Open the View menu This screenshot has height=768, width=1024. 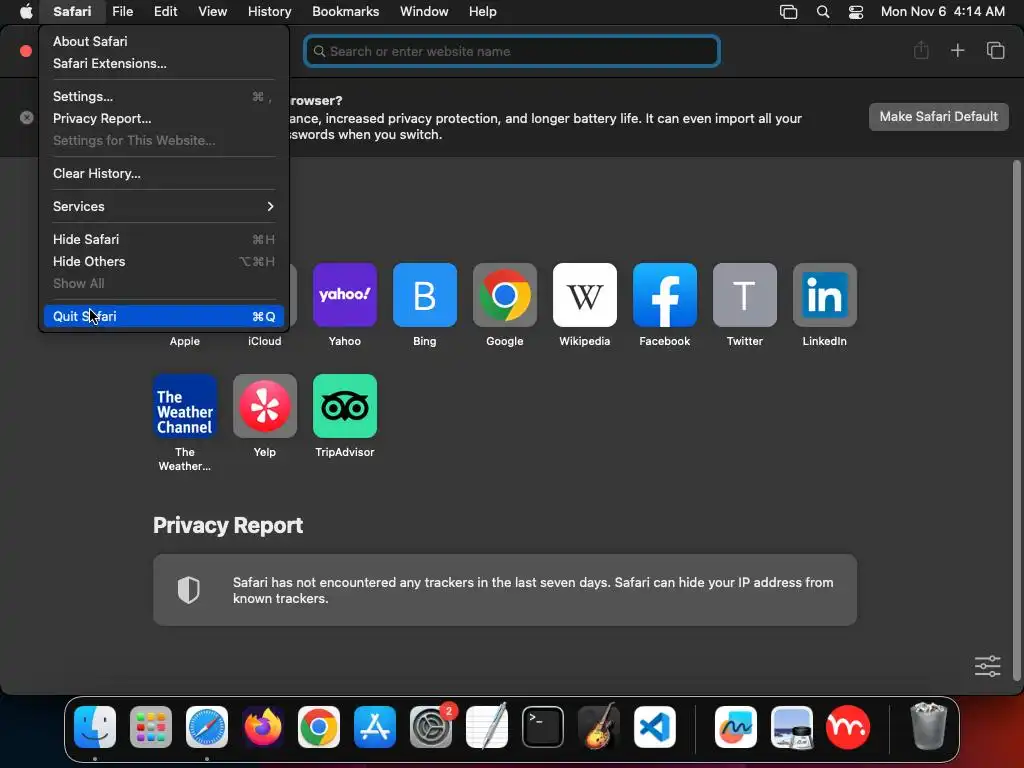click(212, 11)
